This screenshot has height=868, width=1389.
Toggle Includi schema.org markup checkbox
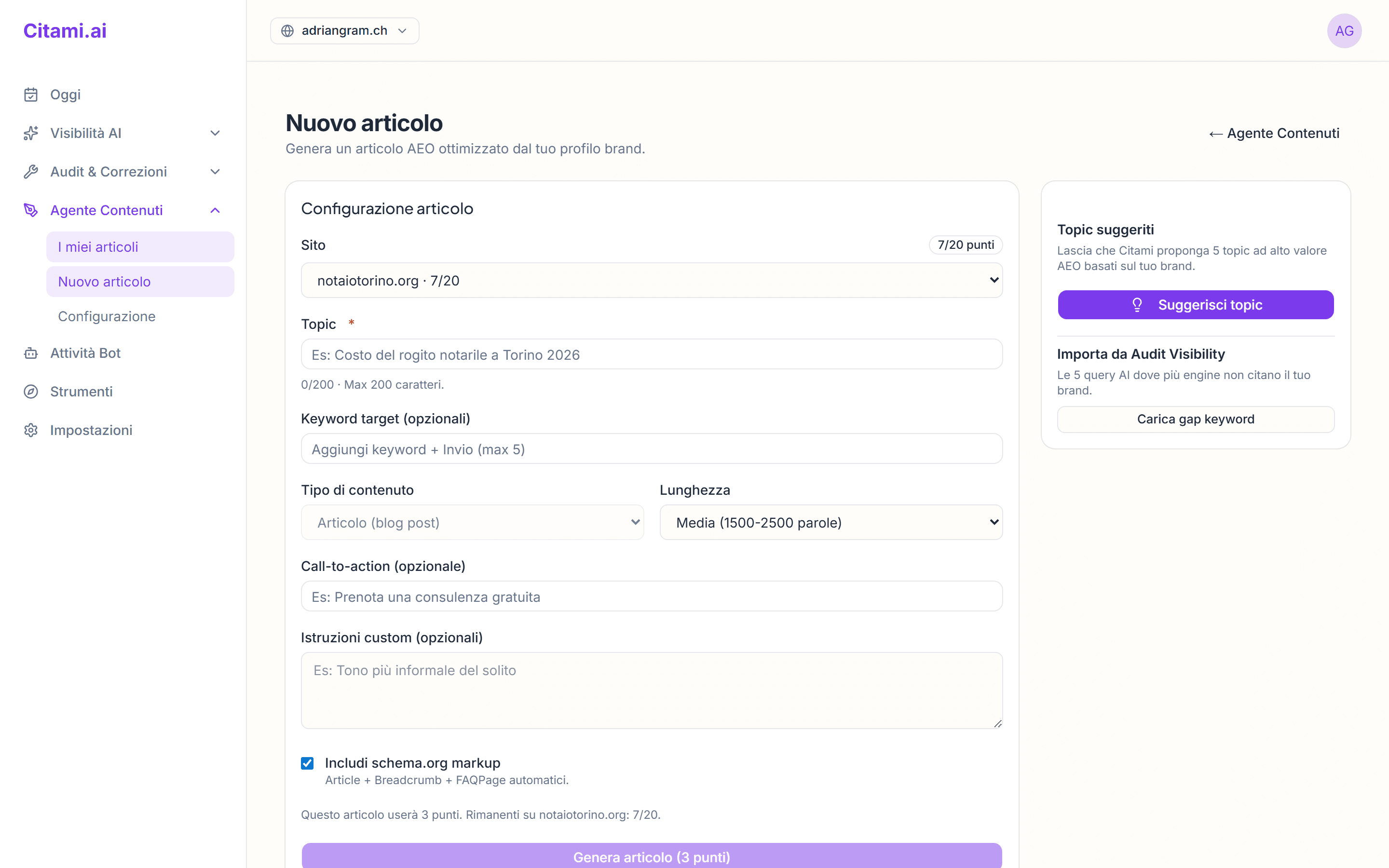(x=307, y=763)
